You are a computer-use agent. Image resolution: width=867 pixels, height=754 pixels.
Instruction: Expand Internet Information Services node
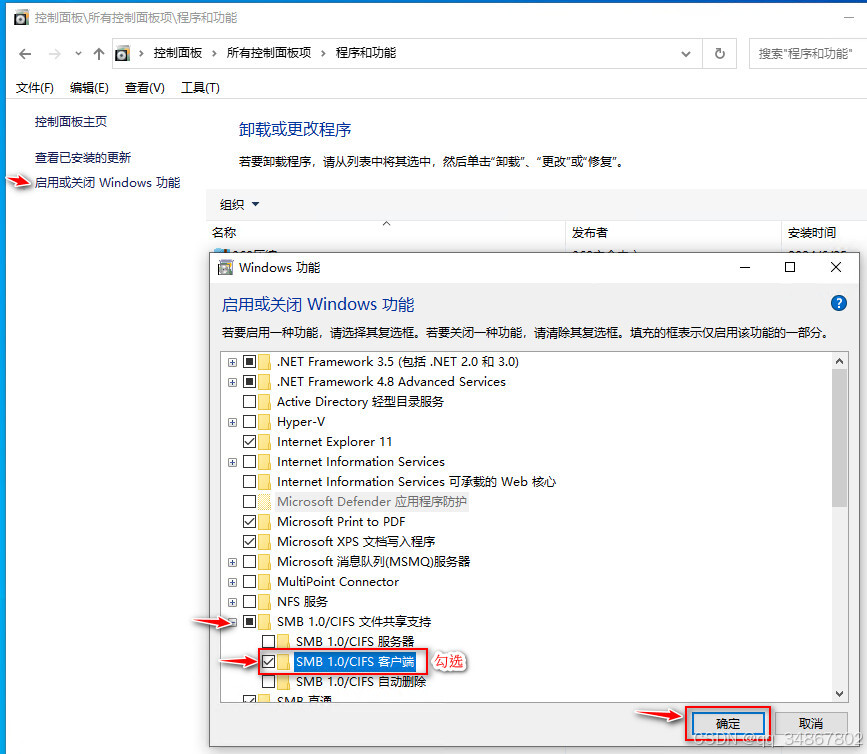pyautogui.click(x=232, y=462)
